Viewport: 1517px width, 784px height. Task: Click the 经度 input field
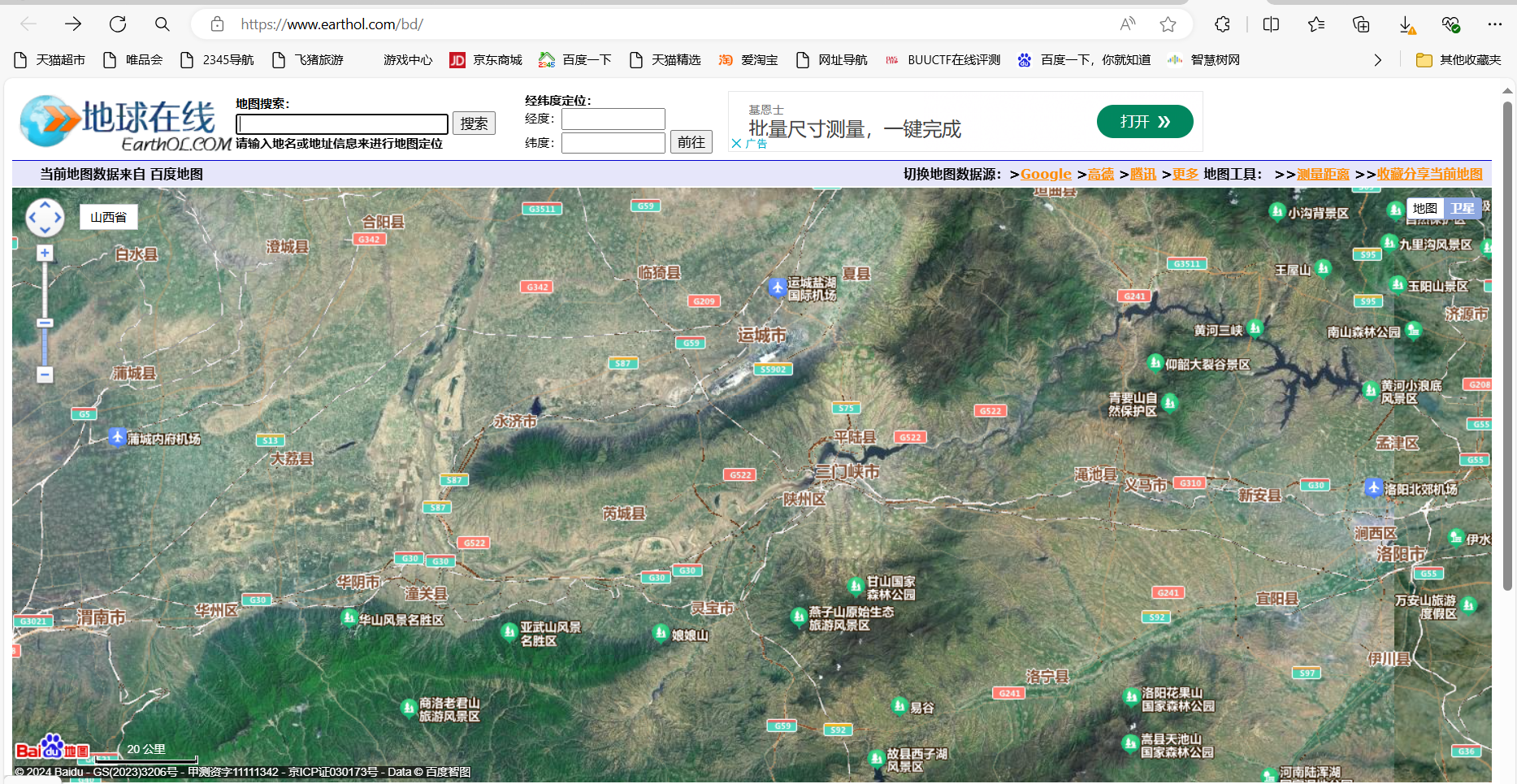[x=613, y=119]
